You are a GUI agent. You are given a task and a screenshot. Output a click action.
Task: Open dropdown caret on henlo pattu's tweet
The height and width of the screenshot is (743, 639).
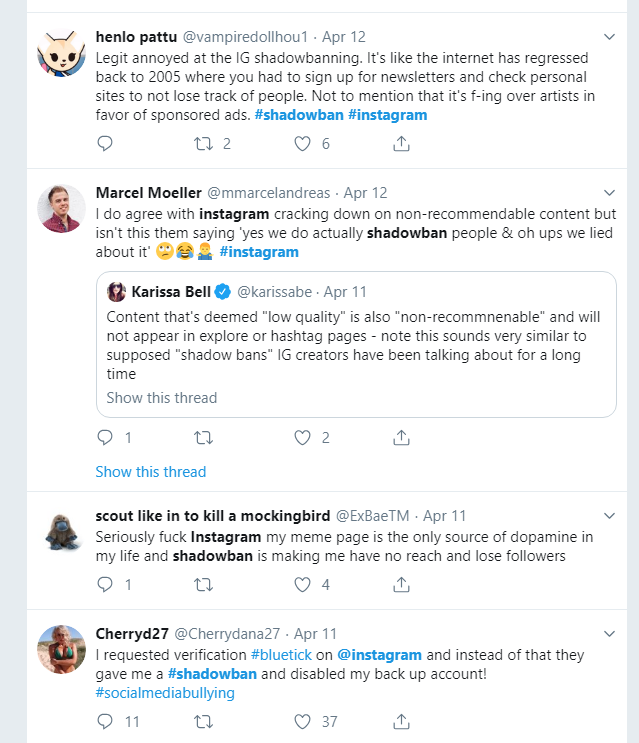point(611,37)
